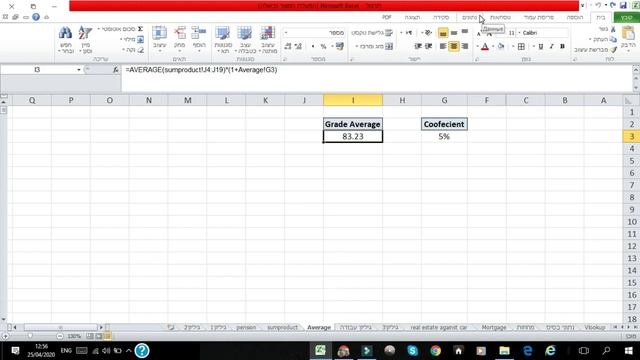Viewport: 640px width, 360px height.
Task: Select the Coofecient header cell
Action: (444, 124)
